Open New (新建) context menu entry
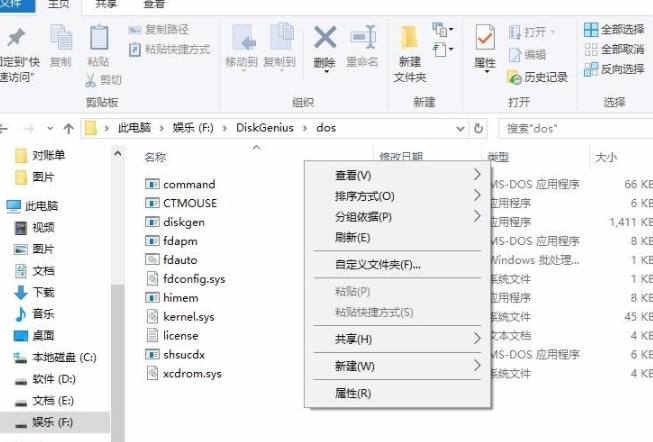653x442 pixels. click(398, 366)
